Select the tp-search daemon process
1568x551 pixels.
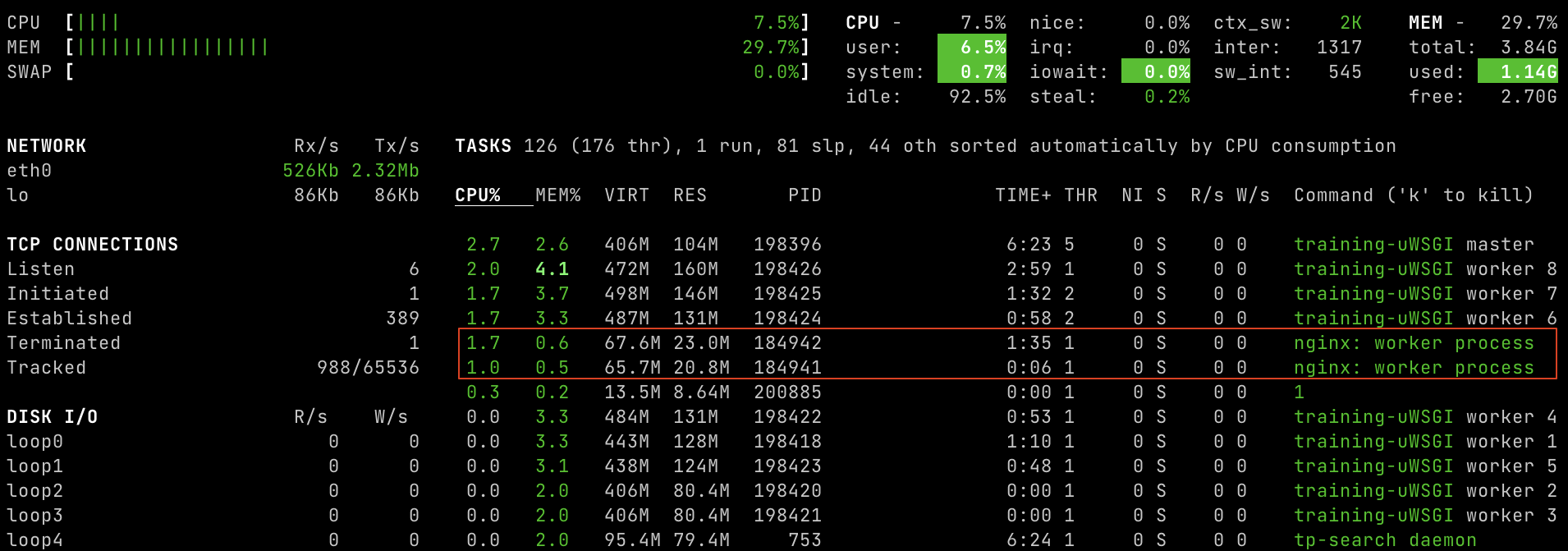(1384, 540)
